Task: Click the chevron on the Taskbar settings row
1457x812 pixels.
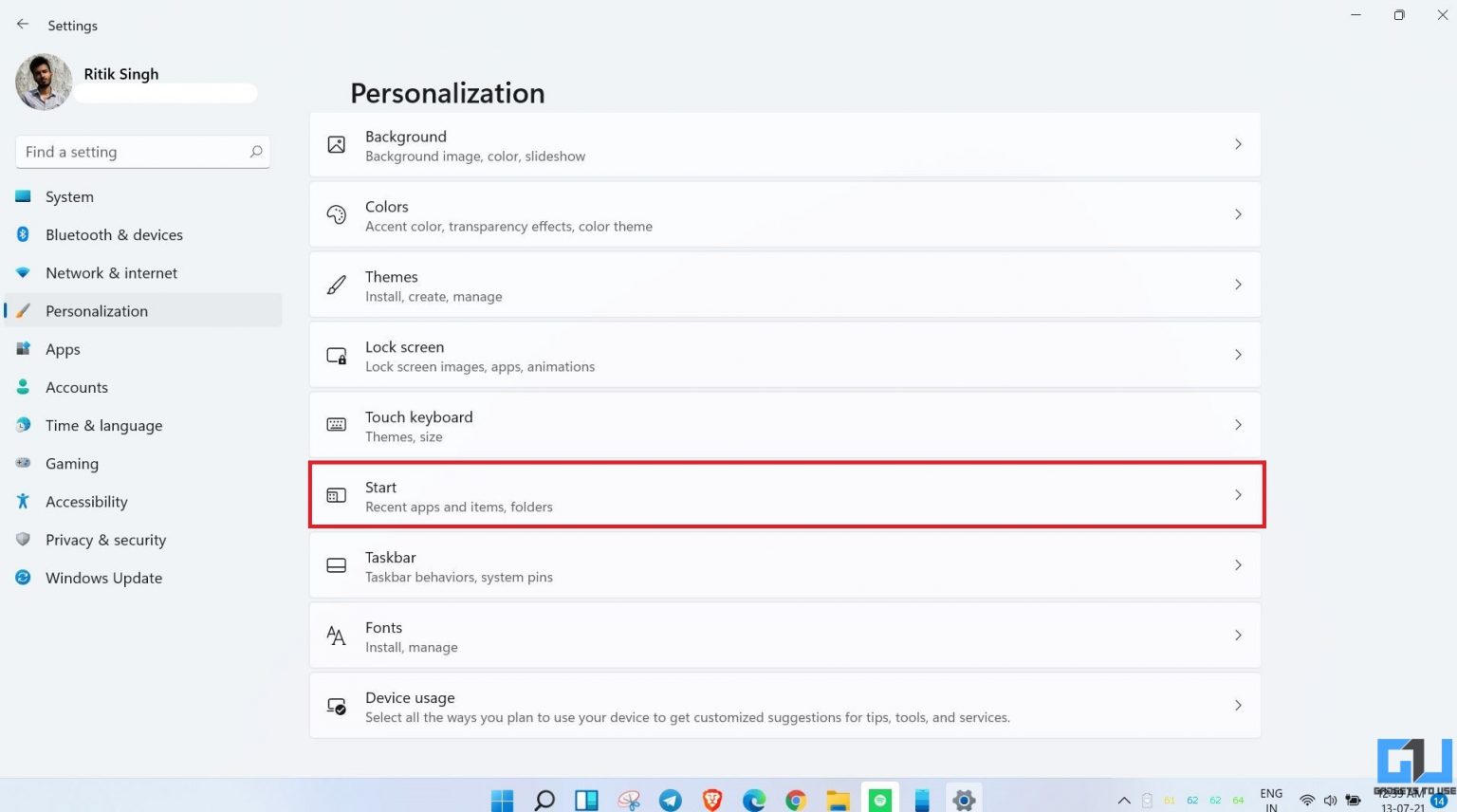Action: click(1238, 564)
